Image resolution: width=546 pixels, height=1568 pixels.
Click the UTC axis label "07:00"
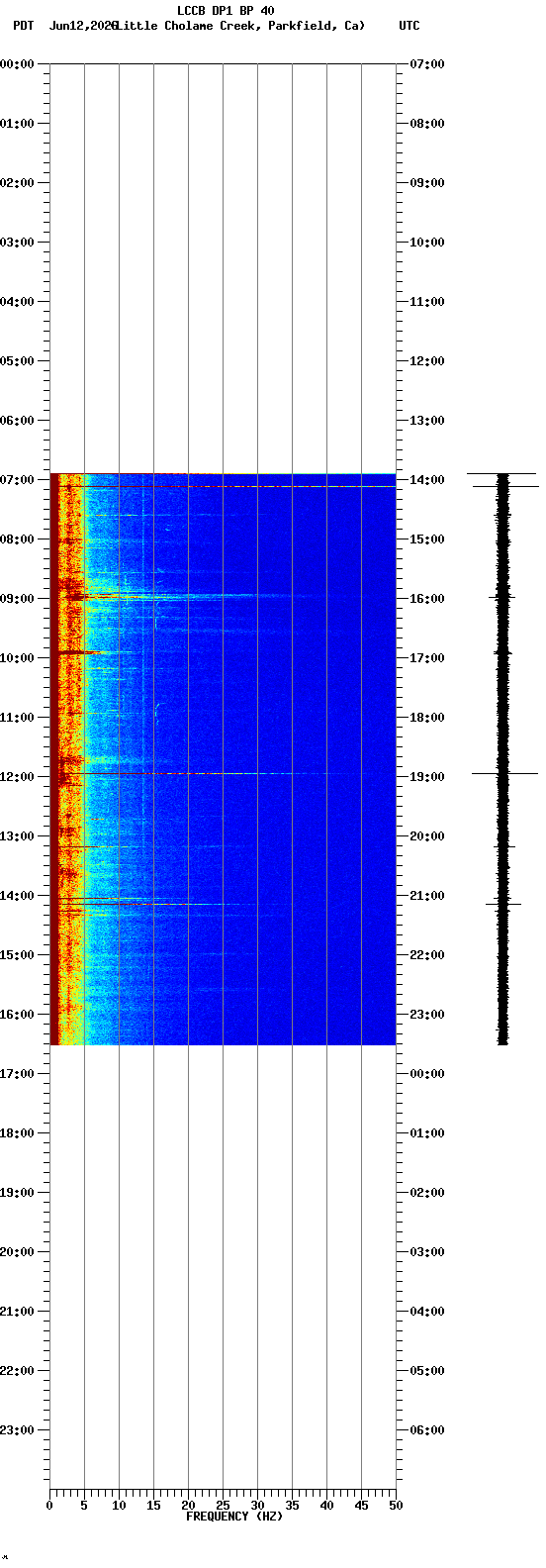pos(426,64)
